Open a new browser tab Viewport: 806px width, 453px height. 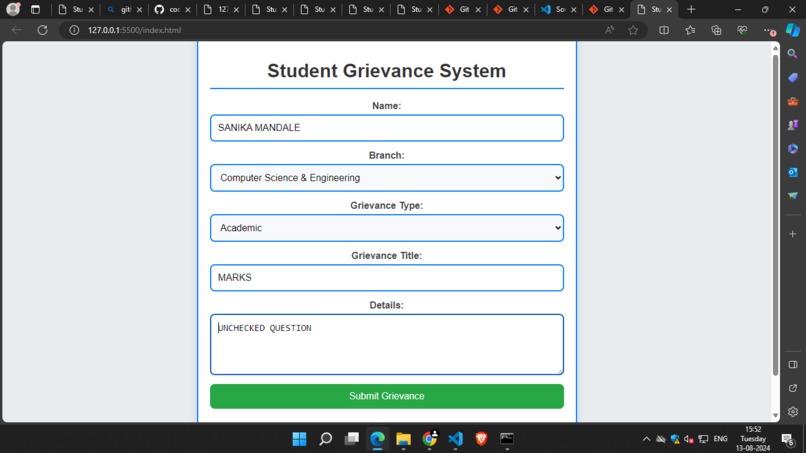691,9
